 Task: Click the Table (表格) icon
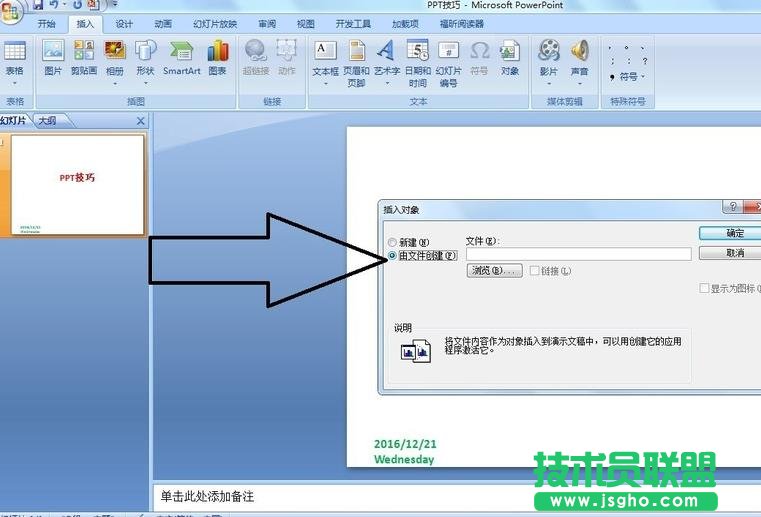click(15, 51)
